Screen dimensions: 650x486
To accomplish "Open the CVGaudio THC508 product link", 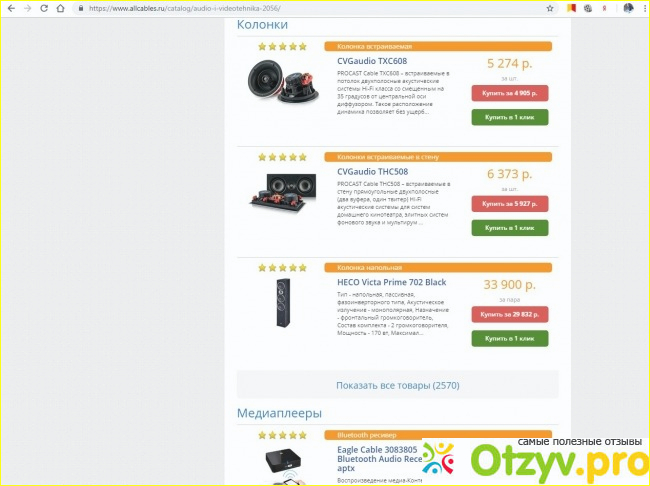I will pyautogui.click(x=372, y=172).
